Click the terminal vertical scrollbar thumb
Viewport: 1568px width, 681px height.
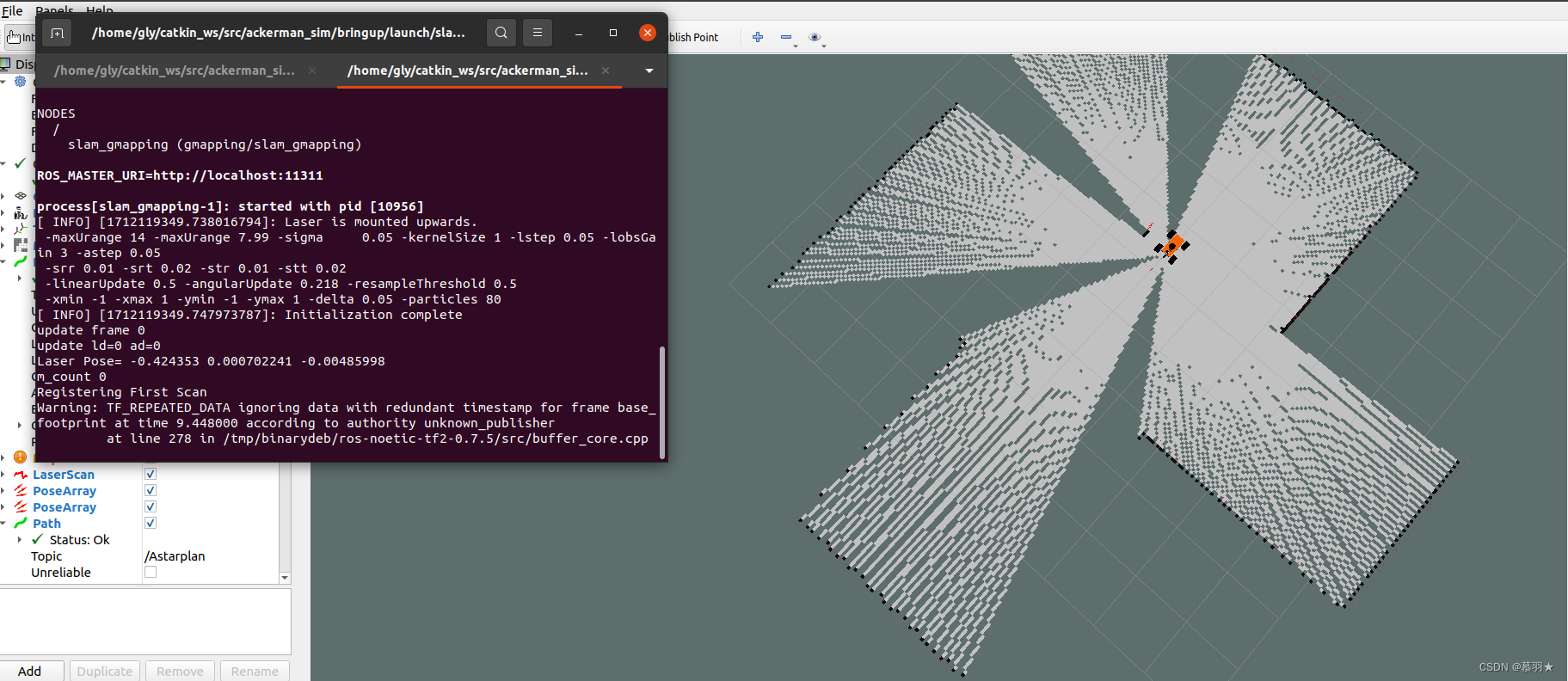tap(661, 402)
